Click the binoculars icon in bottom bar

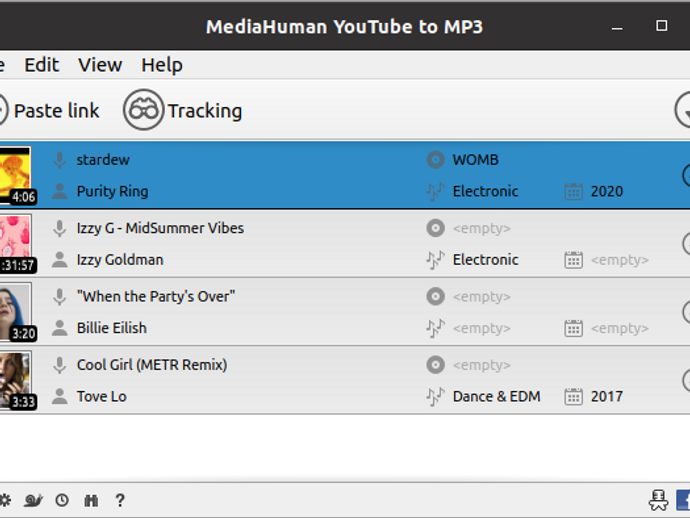pyautogui.click(x=91, y=500)
